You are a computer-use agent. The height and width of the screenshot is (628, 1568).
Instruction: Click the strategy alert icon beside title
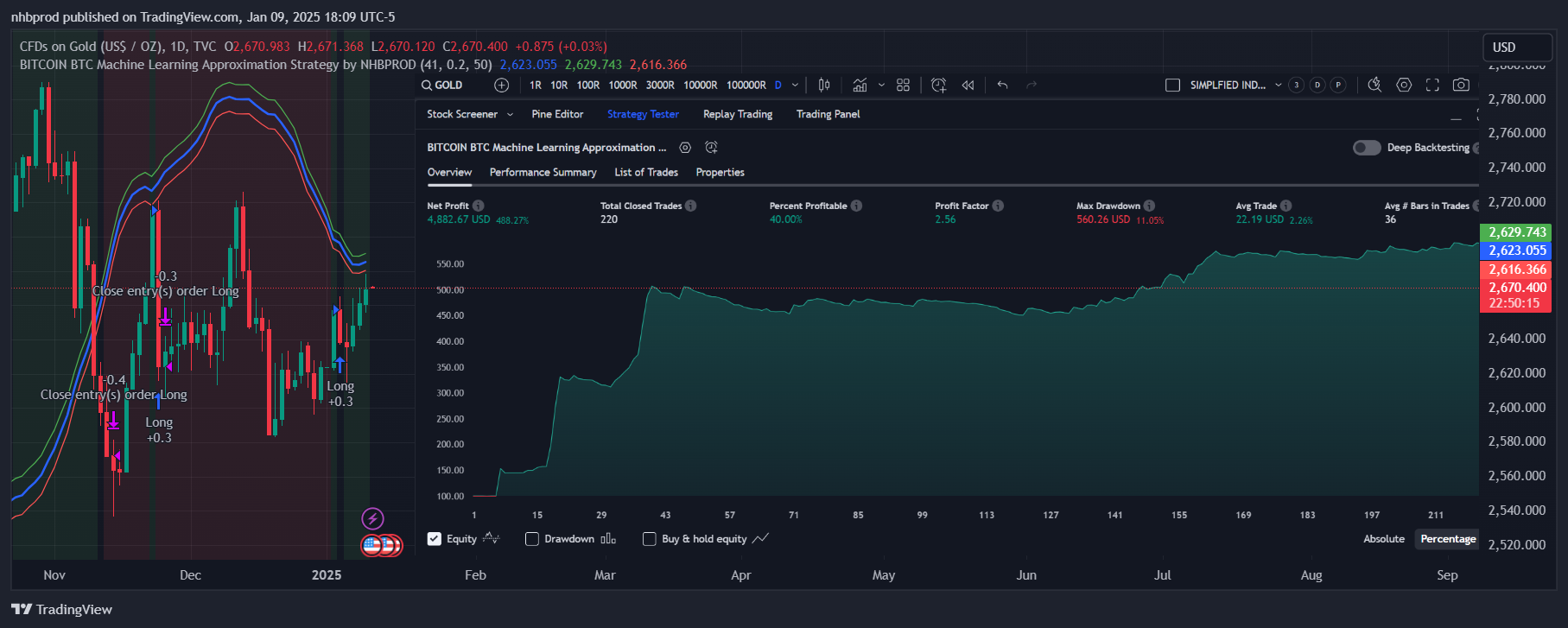(711, 148)
